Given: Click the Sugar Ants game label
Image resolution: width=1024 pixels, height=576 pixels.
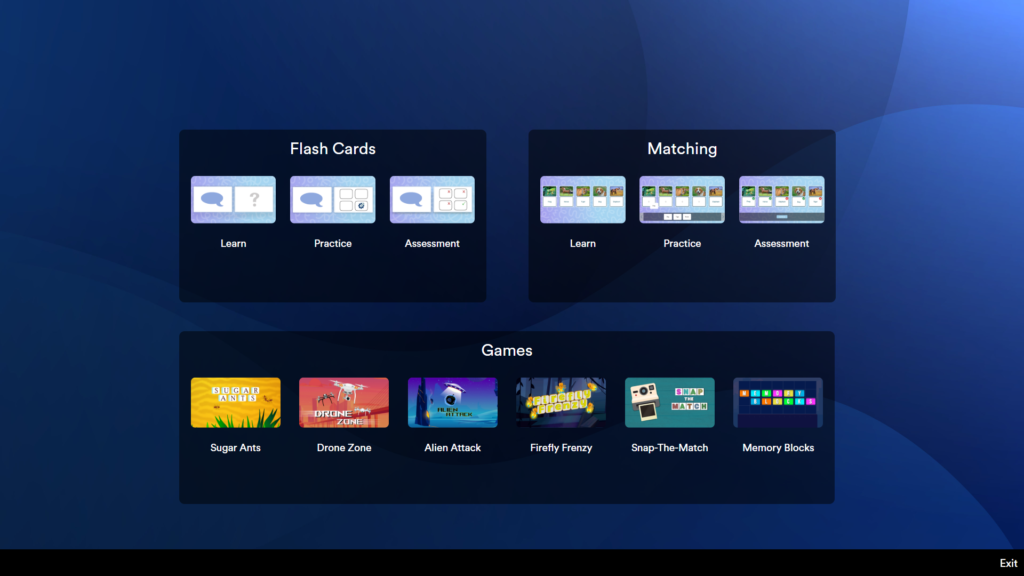Looking at the screenshot, I should tap(236, 448).
